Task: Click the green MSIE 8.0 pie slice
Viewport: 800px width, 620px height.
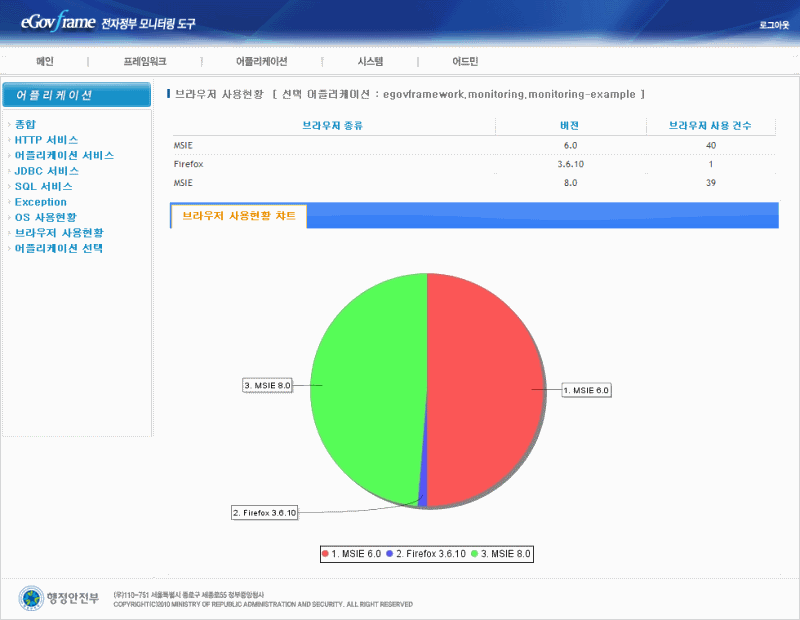Action: (x=365, y=390)
